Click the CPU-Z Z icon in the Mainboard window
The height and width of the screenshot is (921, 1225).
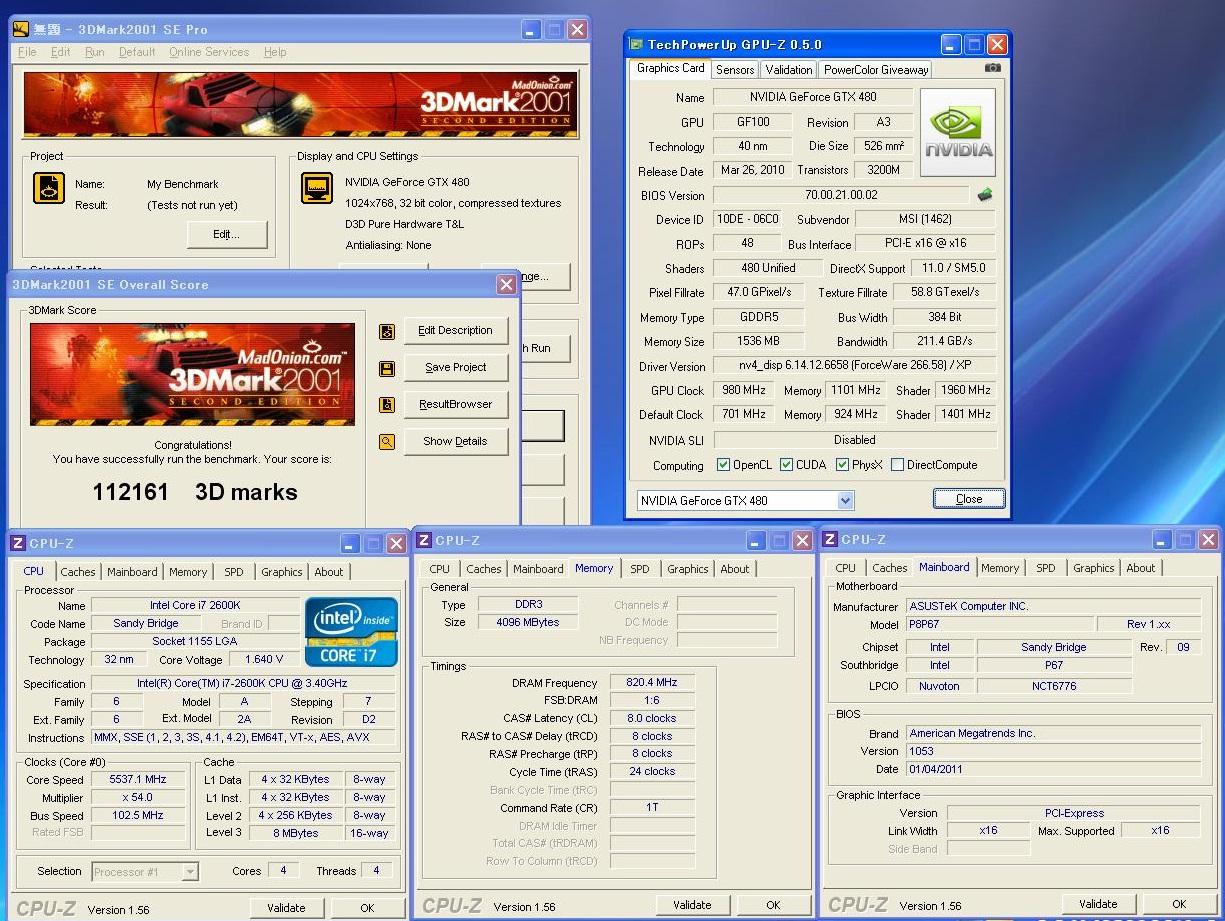pyautogui.click(x=830, y=539)
